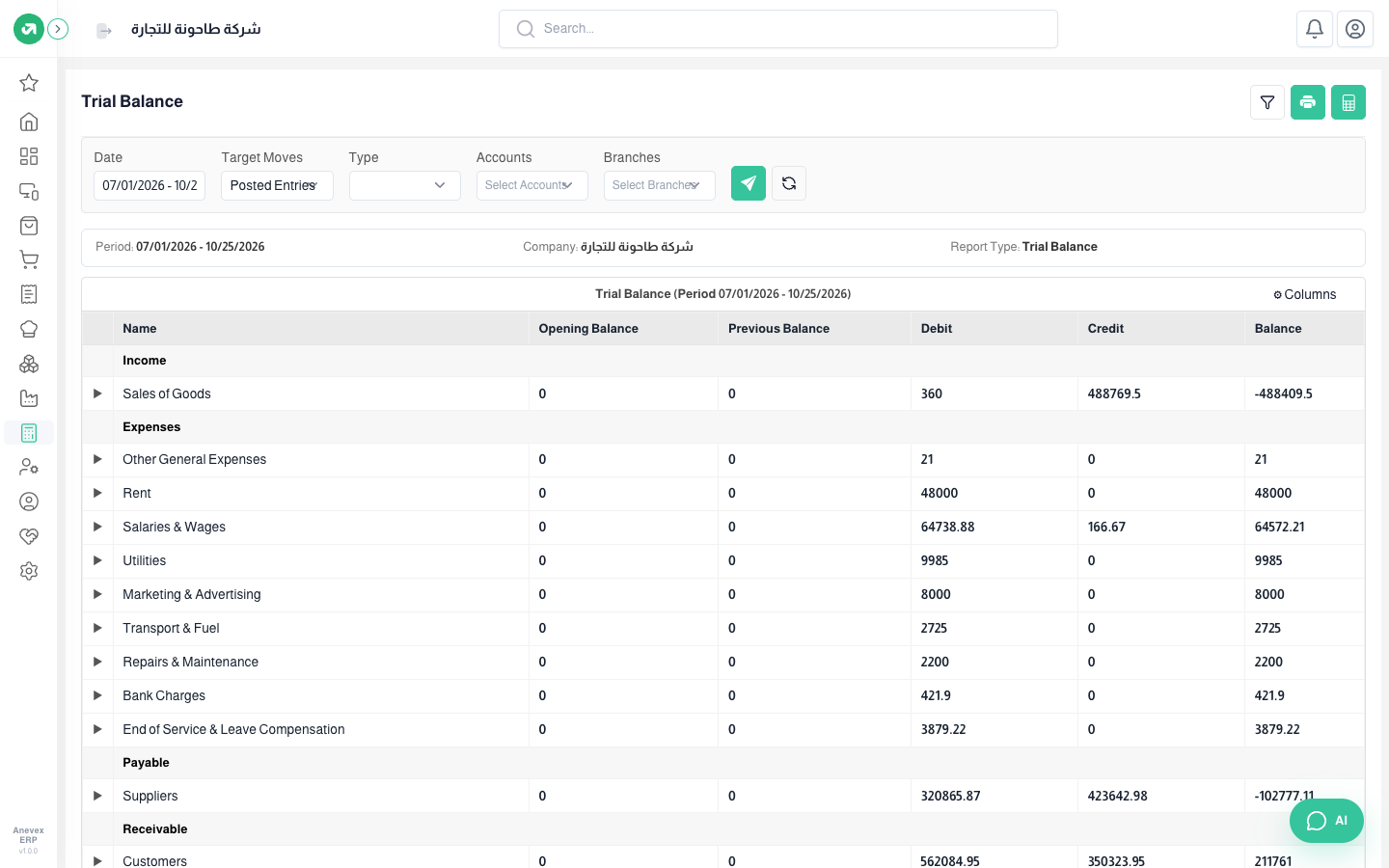This screenshot has width=1389, height=868.
Task: Print the trial balance report
Action: [1308, 102]
